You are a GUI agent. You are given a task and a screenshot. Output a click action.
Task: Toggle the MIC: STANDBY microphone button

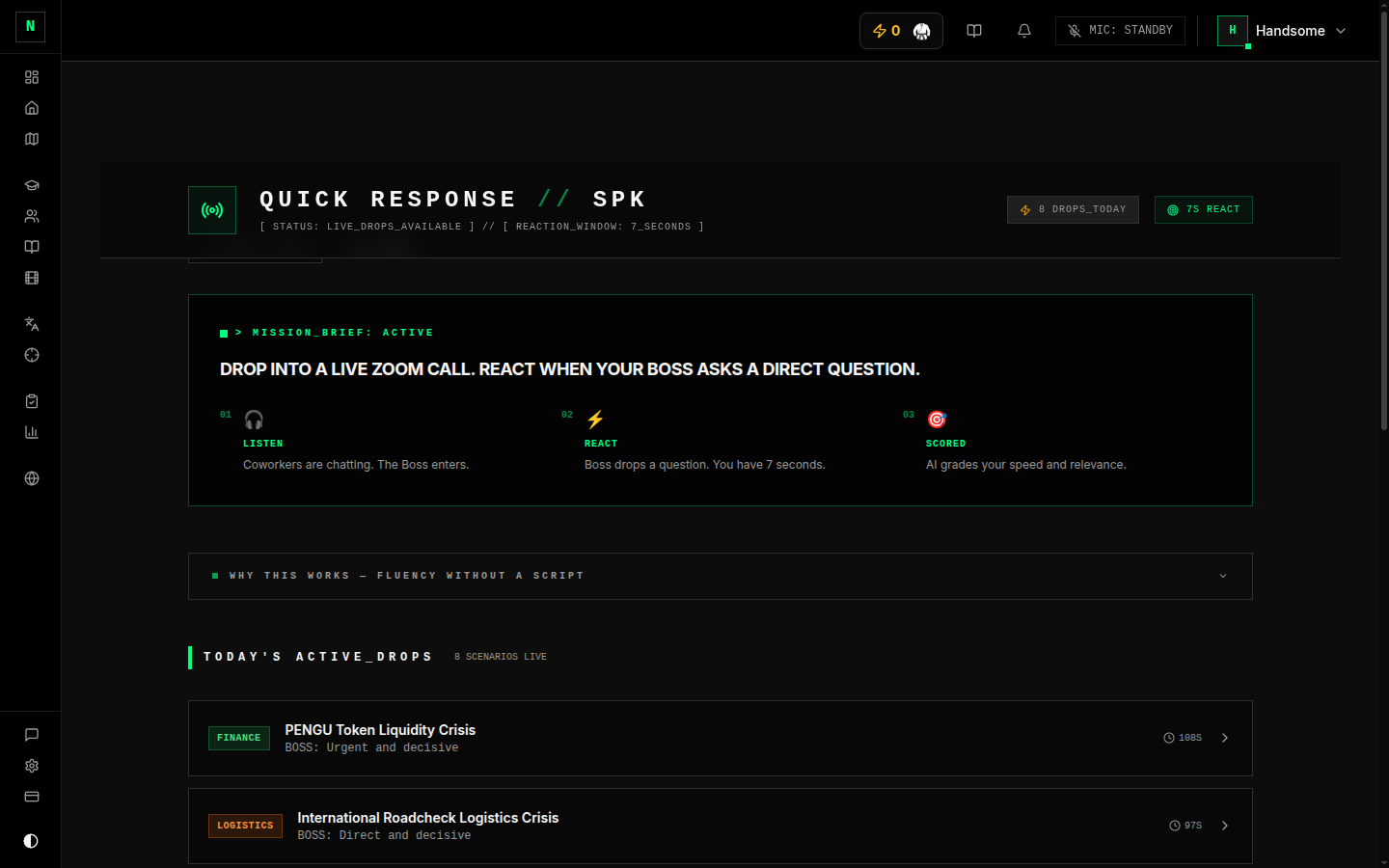(x=1120, y=31)
